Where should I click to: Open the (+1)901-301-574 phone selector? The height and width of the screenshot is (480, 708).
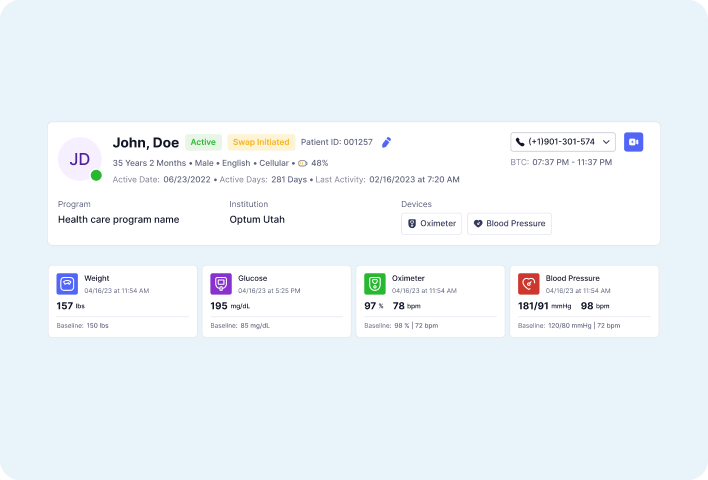pyautogui.click(x=562, y=142)
